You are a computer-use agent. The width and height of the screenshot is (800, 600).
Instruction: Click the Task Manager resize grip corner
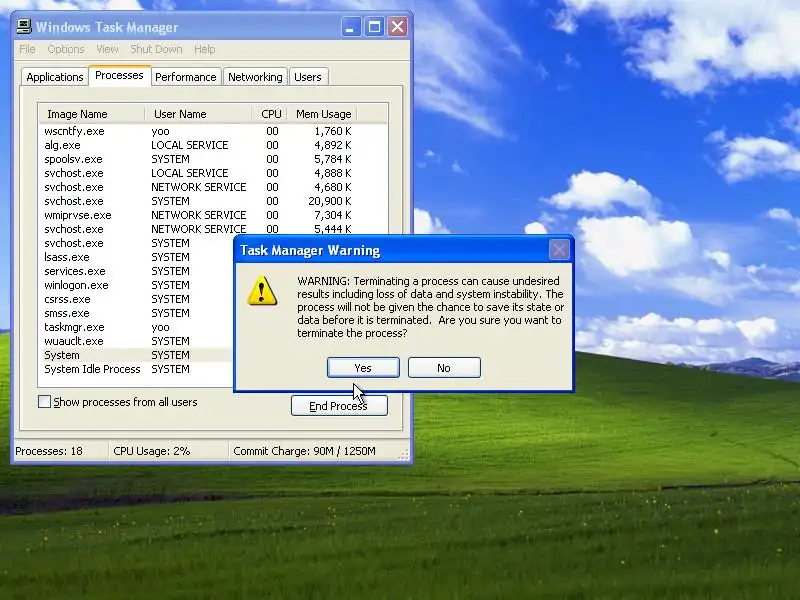pos(404,454)
